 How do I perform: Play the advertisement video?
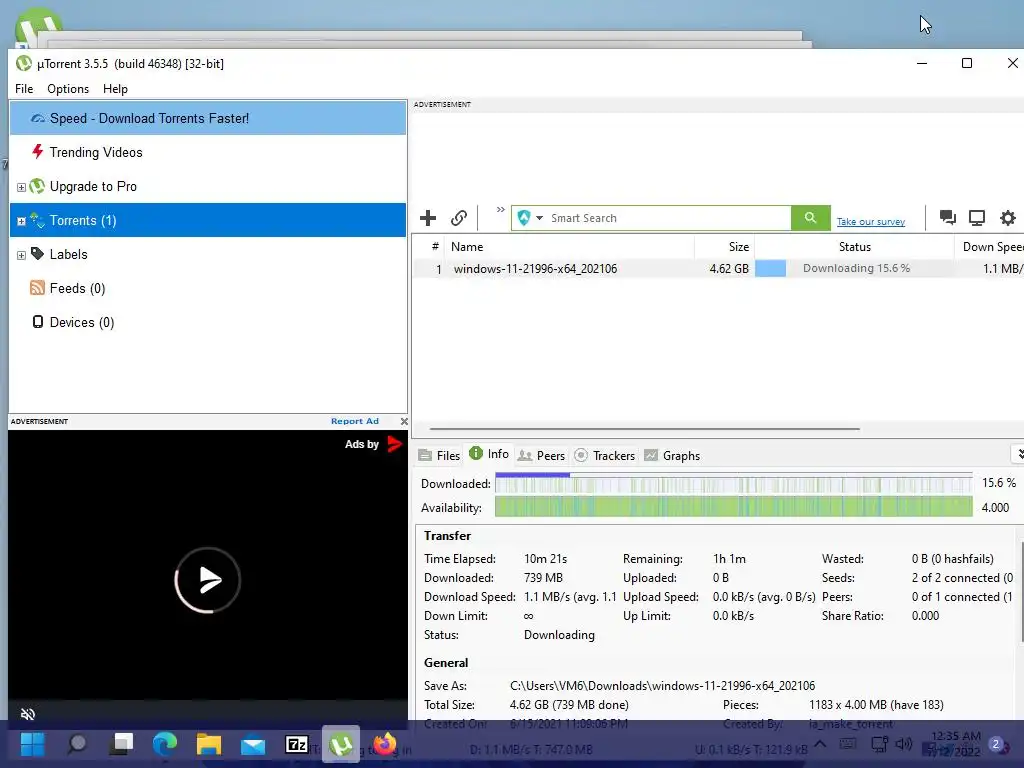(208, 580)
